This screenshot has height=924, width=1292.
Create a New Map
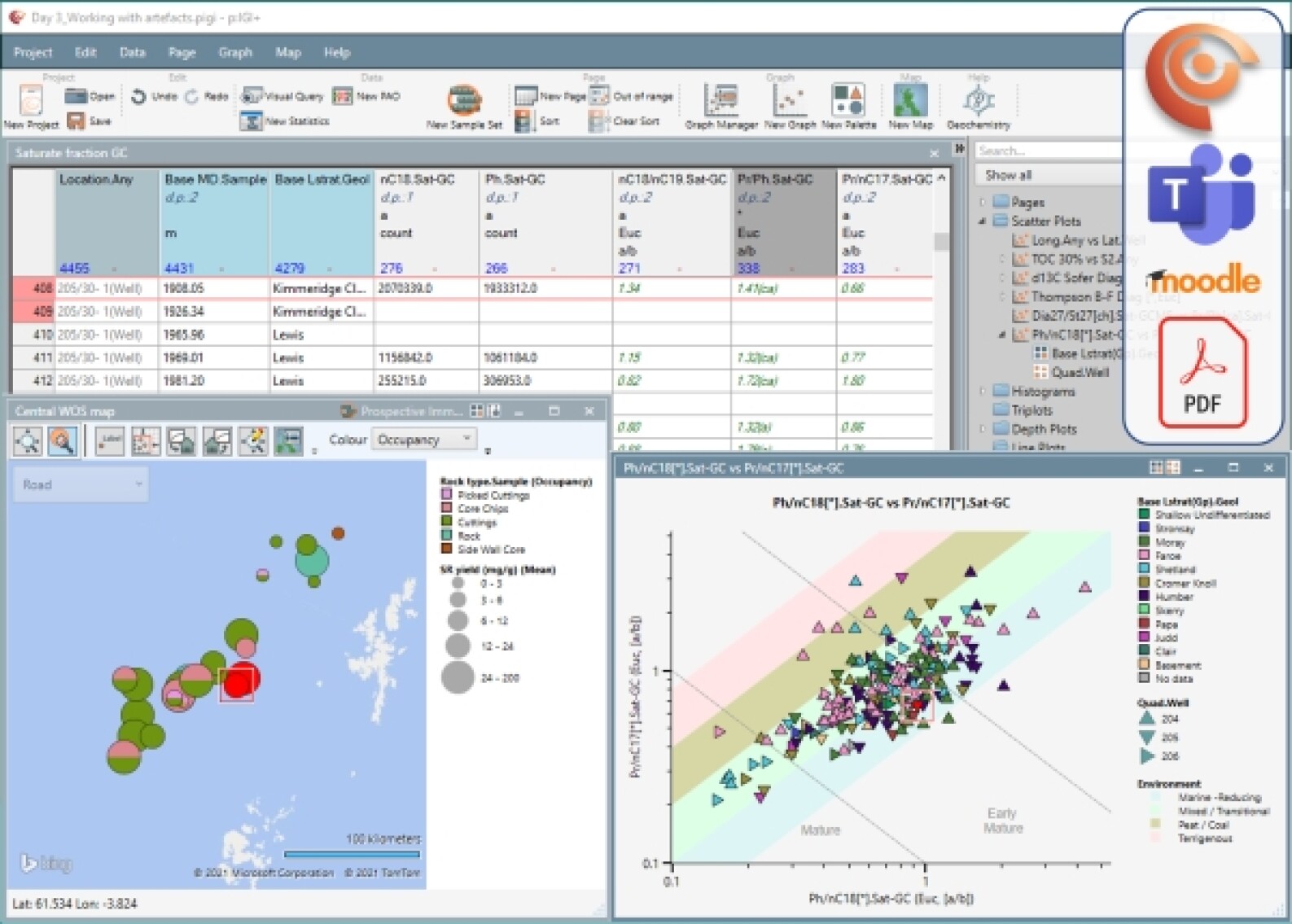pyautogui.click(x=910, y=101)
